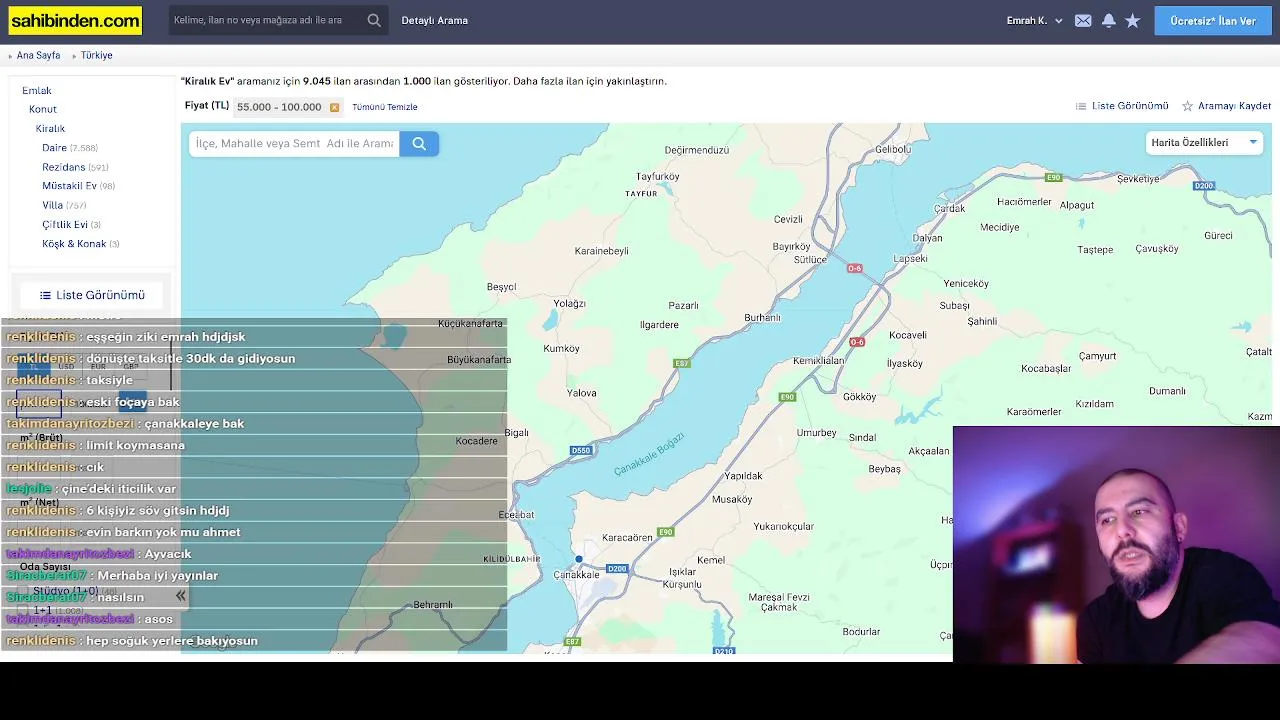Viewport: 1280px width, 720px height.
Task: Click the D550 road shield on map
Action: (581, 451)
